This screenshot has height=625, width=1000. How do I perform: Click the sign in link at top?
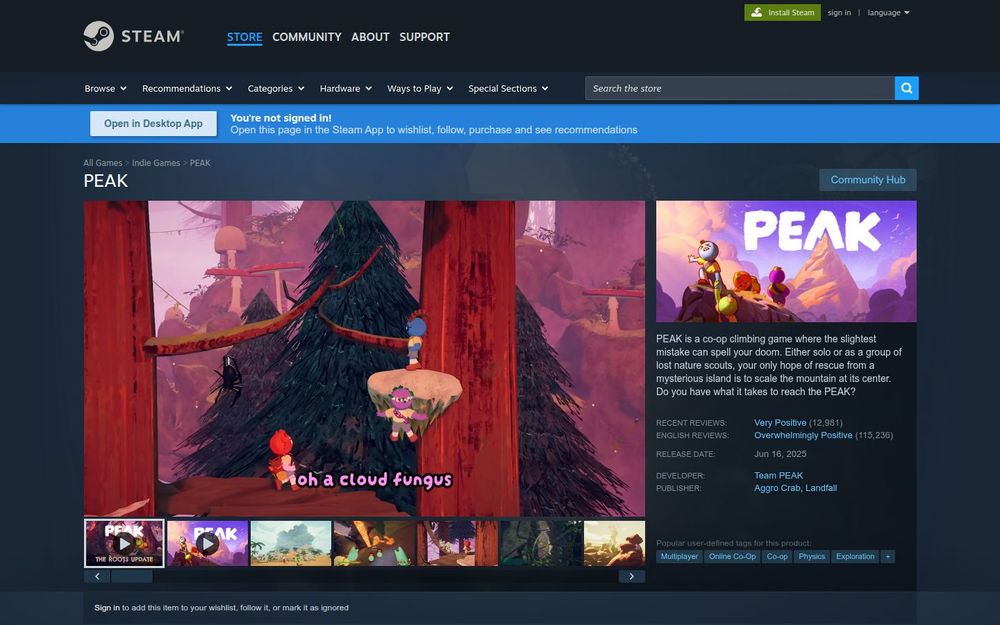839,13
